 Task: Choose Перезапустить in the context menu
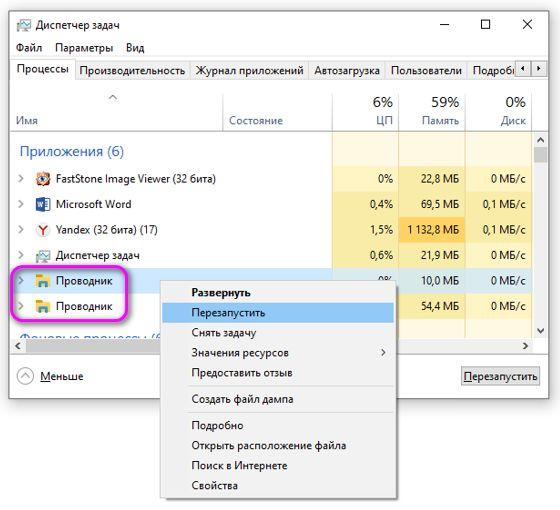[279, 313]
